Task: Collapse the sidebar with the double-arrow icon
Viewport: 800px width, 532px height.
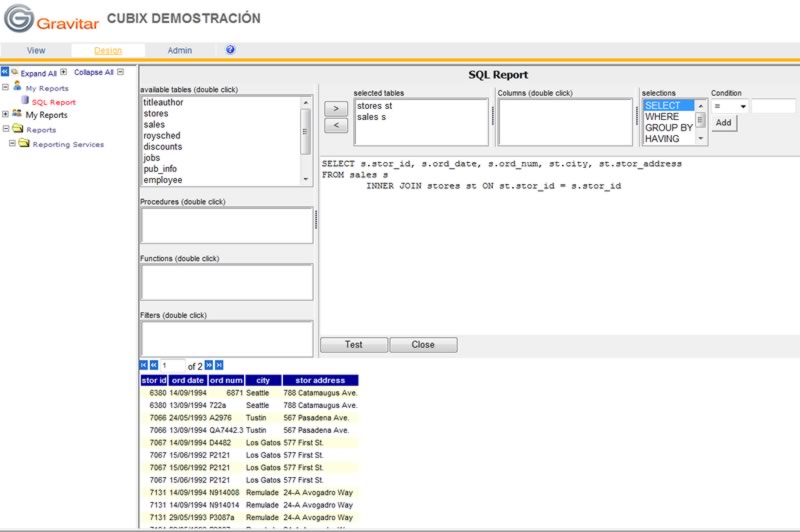Action: pyautogui.click(x=5, y=71)
